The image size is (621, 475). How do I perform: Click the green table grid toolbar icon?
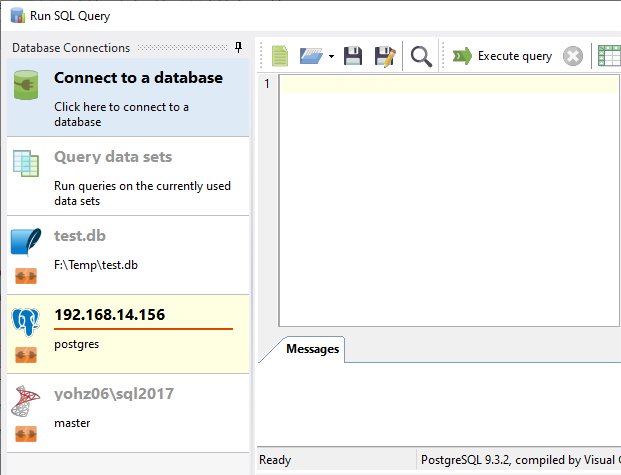pyautogui.click(x=609, y=56)
